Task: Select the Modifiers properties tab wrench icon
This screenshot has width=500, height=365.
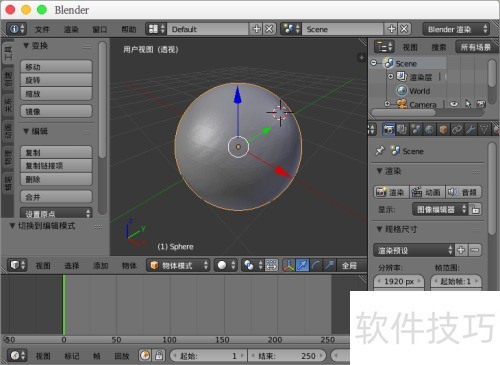Action: [470, 129]
